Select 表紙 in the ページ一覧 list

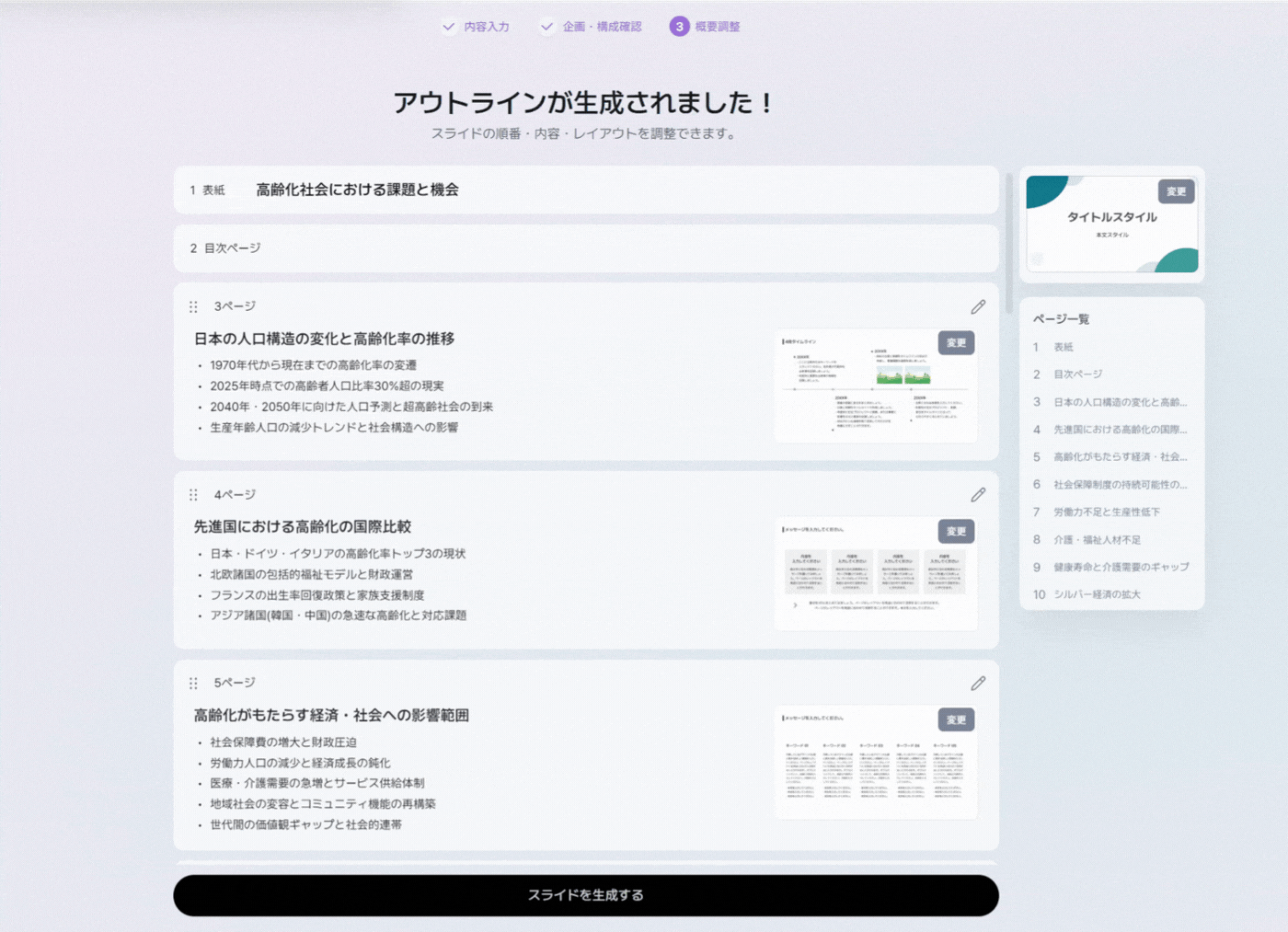[1063, 347]
